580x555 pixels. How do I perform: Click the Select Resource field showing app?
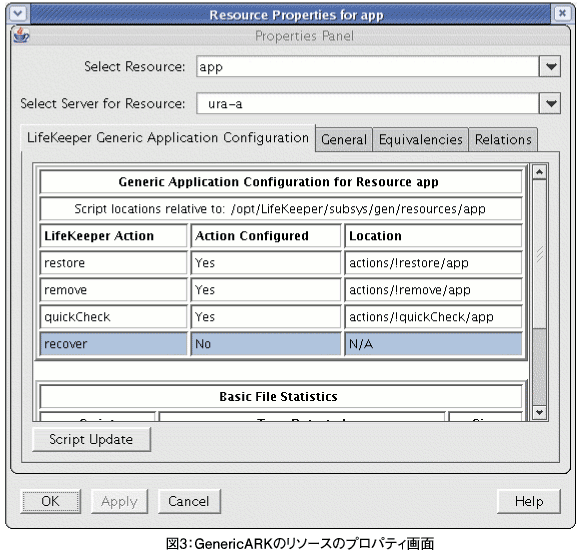tap(367, 67)
